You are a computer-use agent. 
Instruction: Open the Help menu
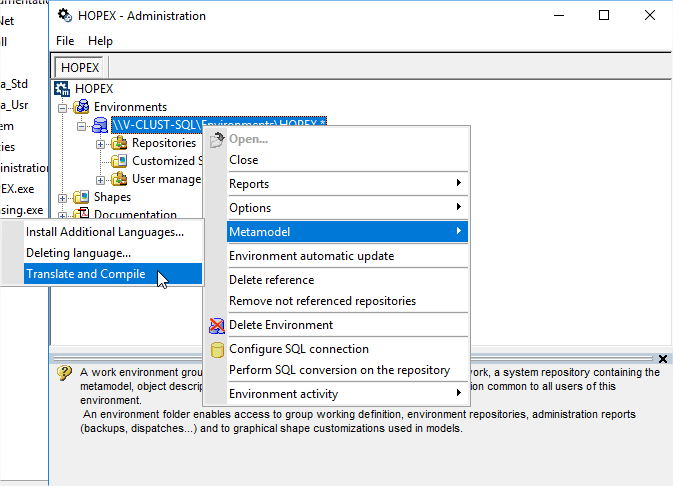pos(100,41)
